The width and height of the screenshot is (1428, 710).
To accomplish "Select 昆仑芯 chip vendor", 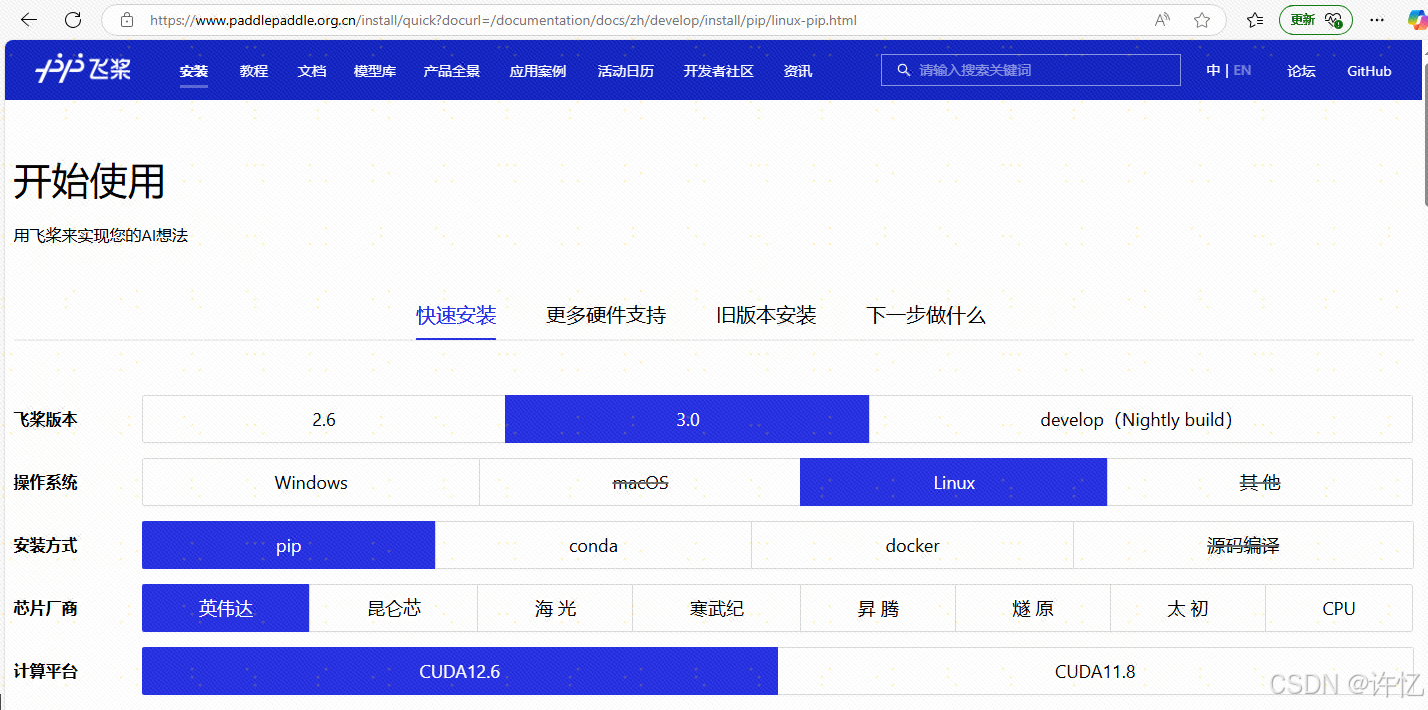I will point(394,608).
